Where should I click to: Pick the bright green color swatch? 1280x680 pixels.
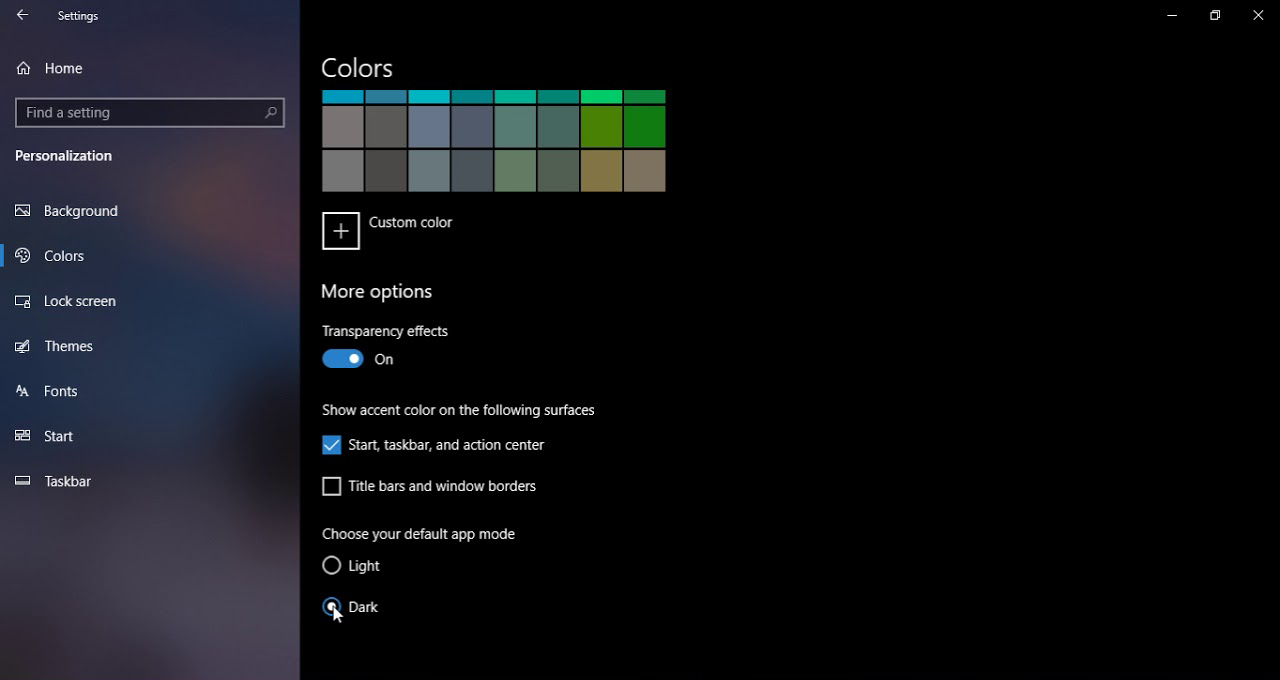[x=601, y=97]
